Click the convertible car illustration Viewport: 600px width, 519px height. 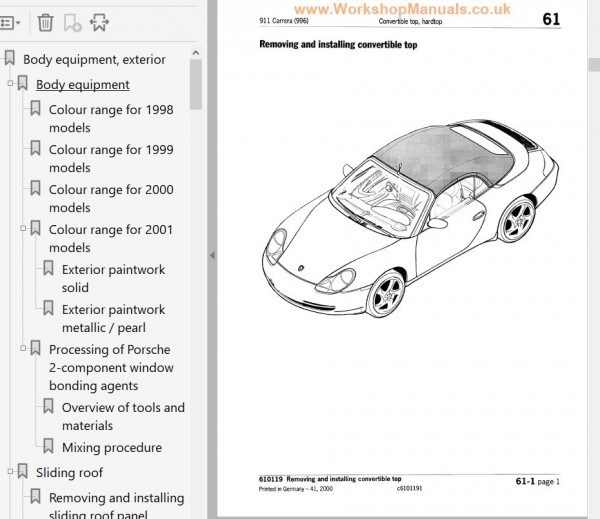click(410, 218)
